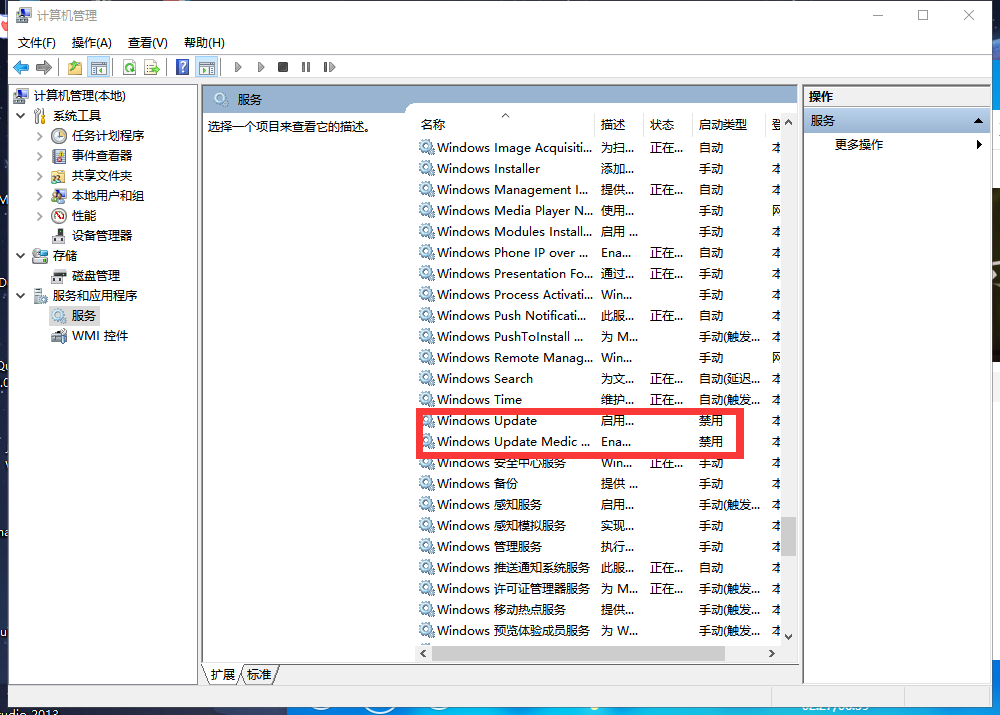This screenshot has height=715, width=1000.
Task: Collapse the 服务和应用程序 tree node
Action: click(21, 295)
